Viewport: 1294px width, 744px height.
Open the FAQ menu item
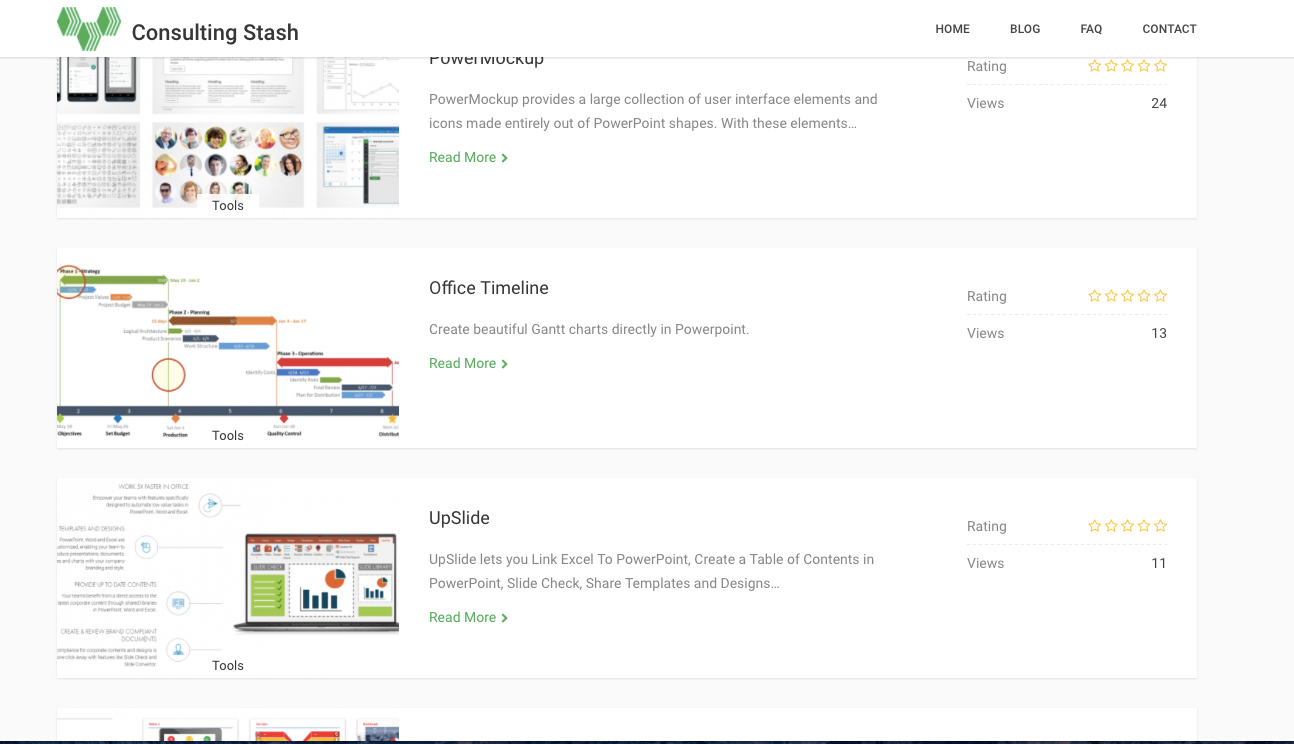point(1091,29)
